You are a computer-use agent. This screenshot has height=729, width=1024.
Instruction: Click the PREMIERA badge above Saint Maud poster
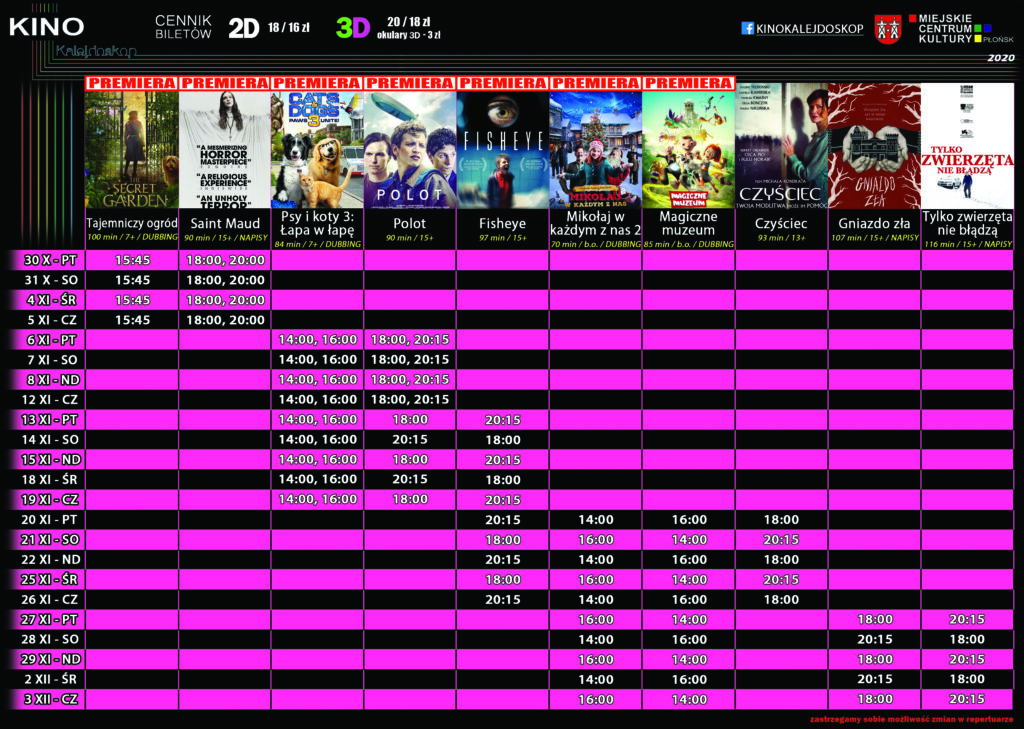point(225,83)
